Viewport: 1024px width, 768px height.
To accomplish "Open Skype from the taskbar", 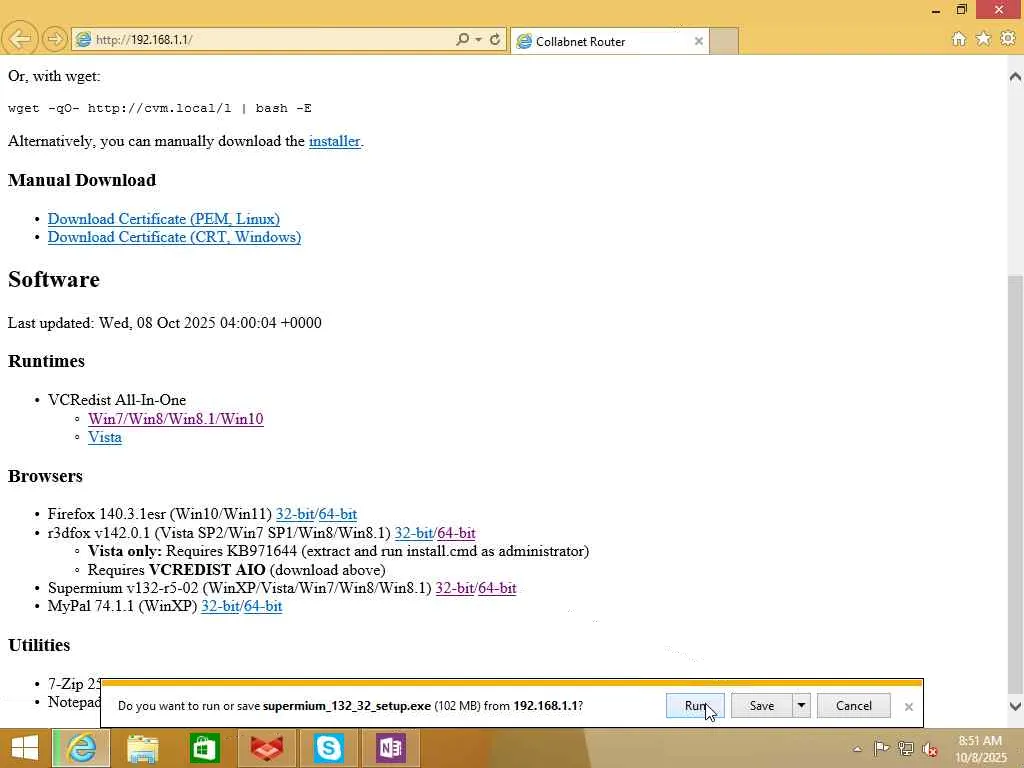I will [328, 748].
